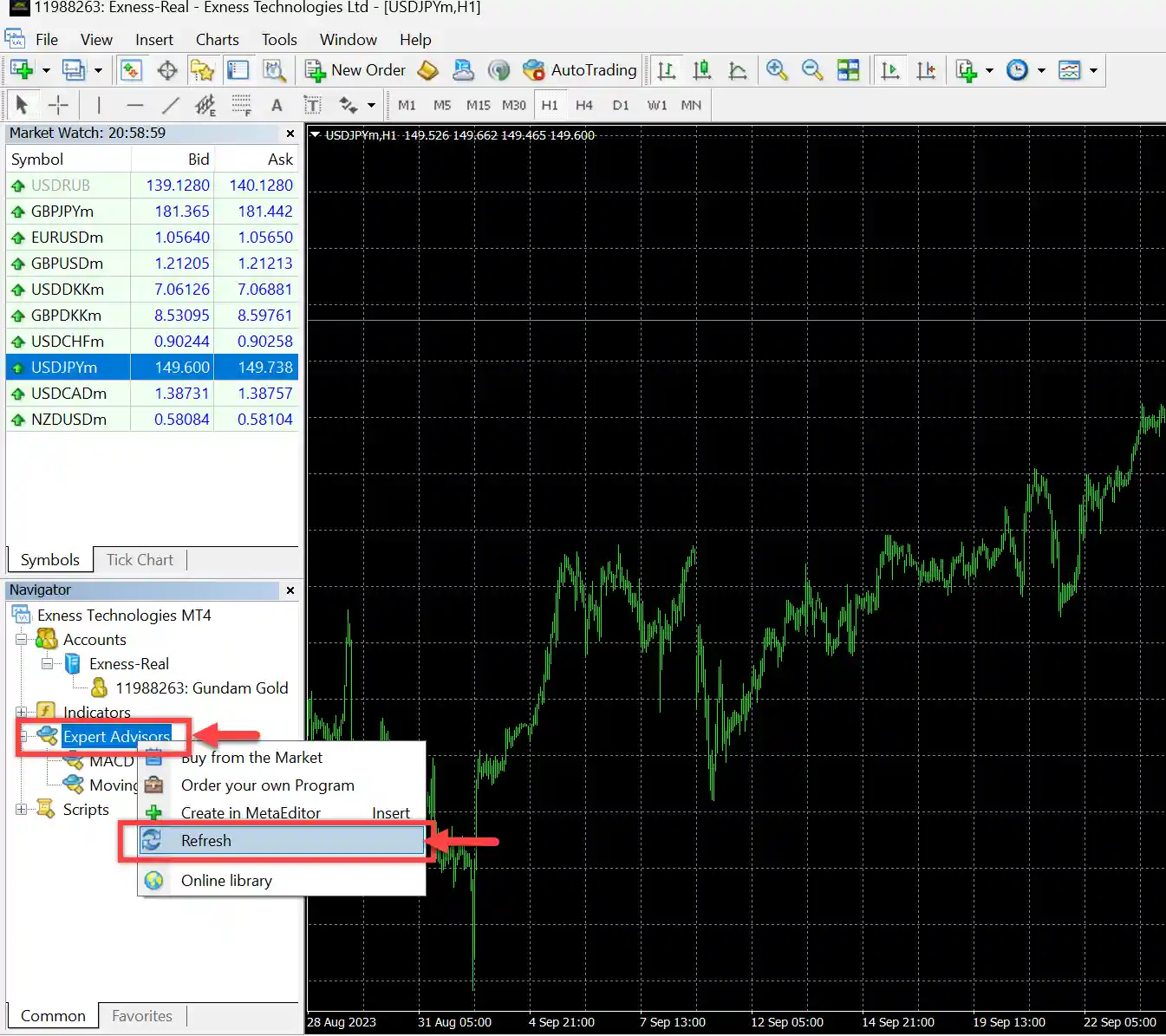This screenshot has width=1166, height=1036.
Task: Select the Text label tool
Action: pyautogui.click(x=312, y=105)
